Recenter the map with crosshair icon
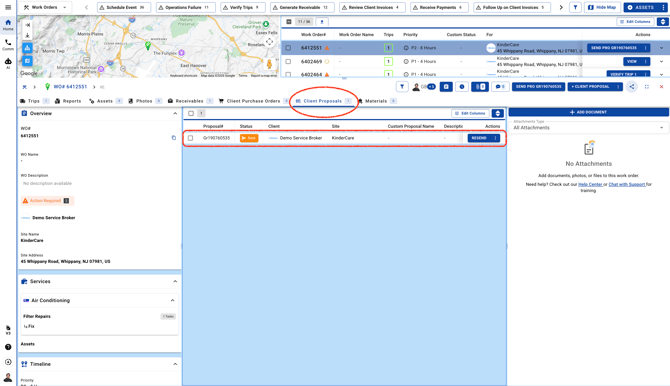This screenshot has height=386, width=670. (x=269, y=42)
